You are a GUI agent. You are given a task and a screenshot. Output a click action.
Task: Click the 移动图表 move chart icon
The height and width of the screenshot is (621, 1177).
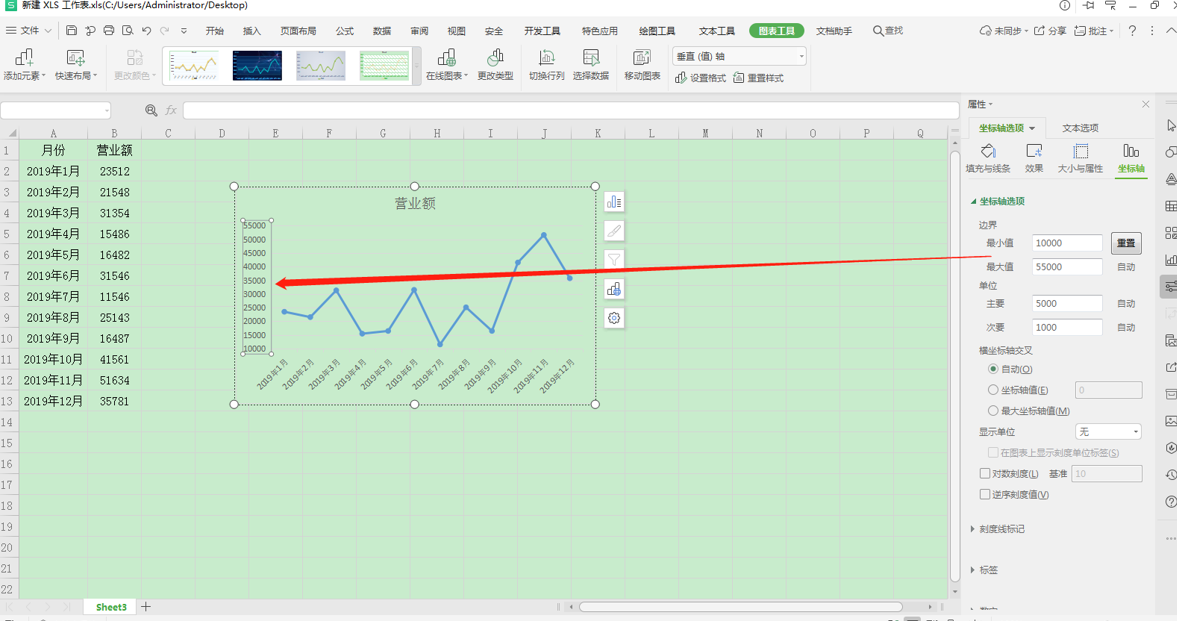[x=642, y=64]
